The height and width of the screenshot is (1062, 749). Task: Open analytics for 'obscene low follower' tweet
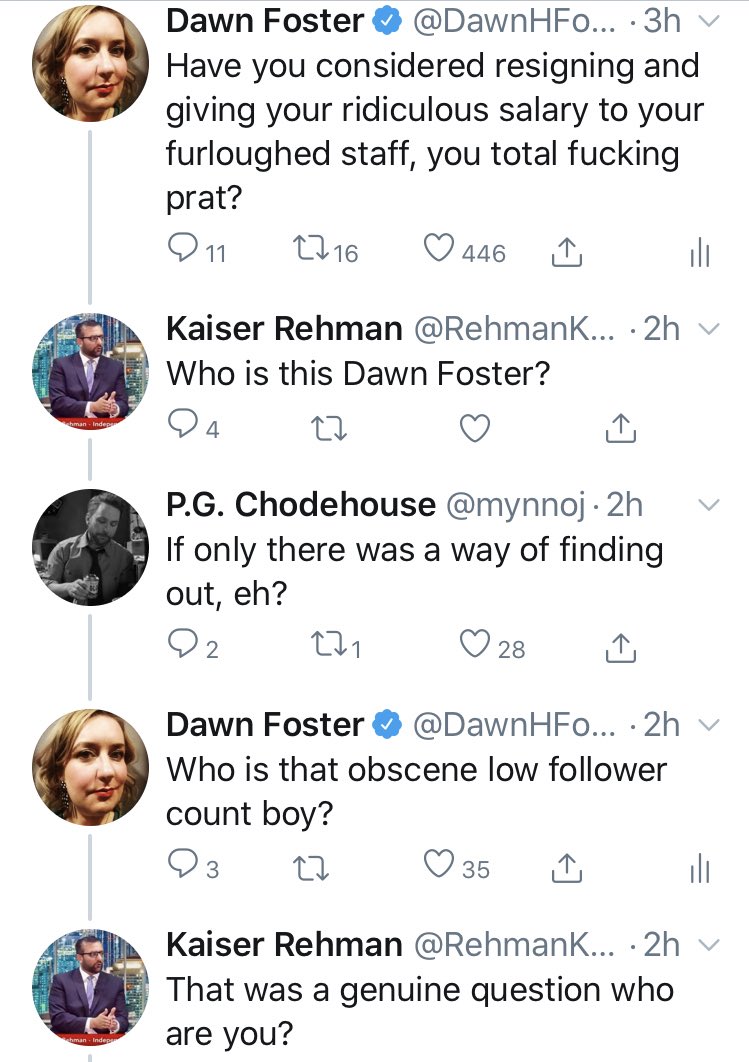700,869
